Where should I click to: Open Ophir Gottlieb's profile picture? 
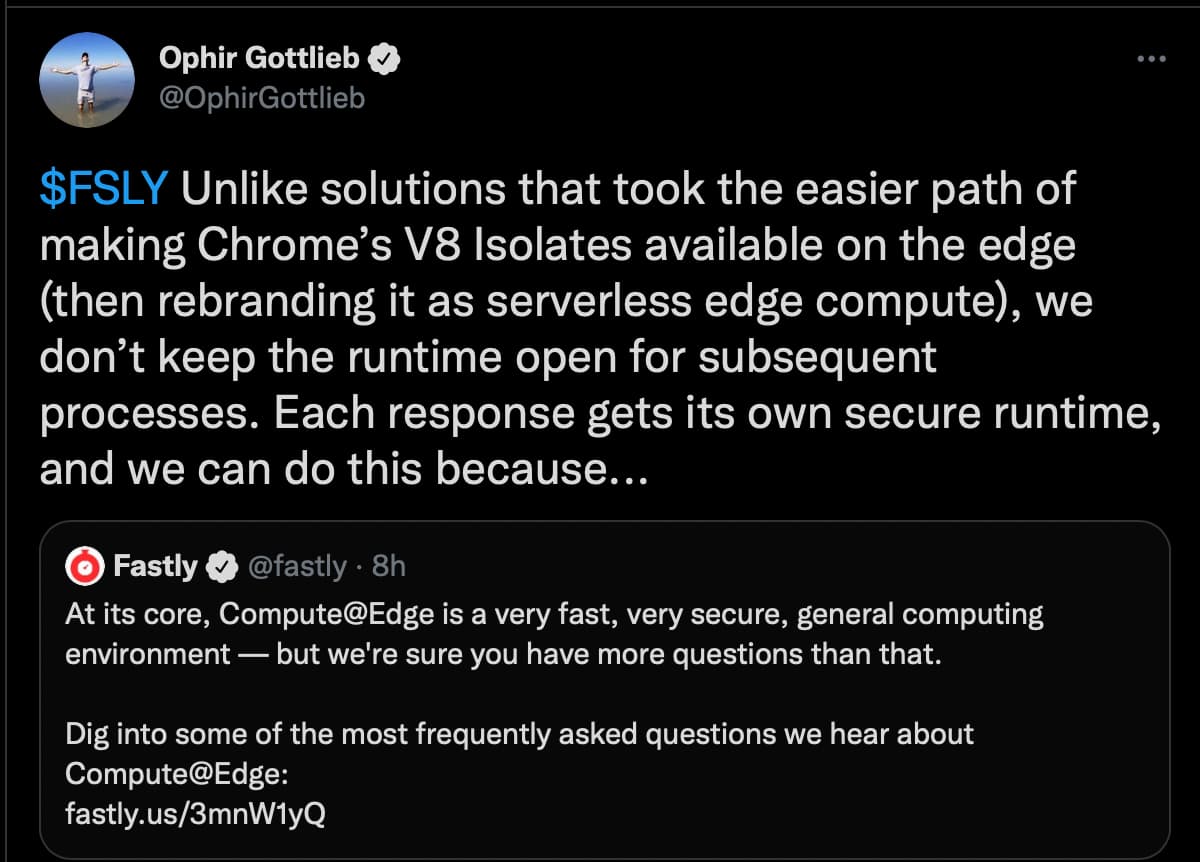pos(86,80)
